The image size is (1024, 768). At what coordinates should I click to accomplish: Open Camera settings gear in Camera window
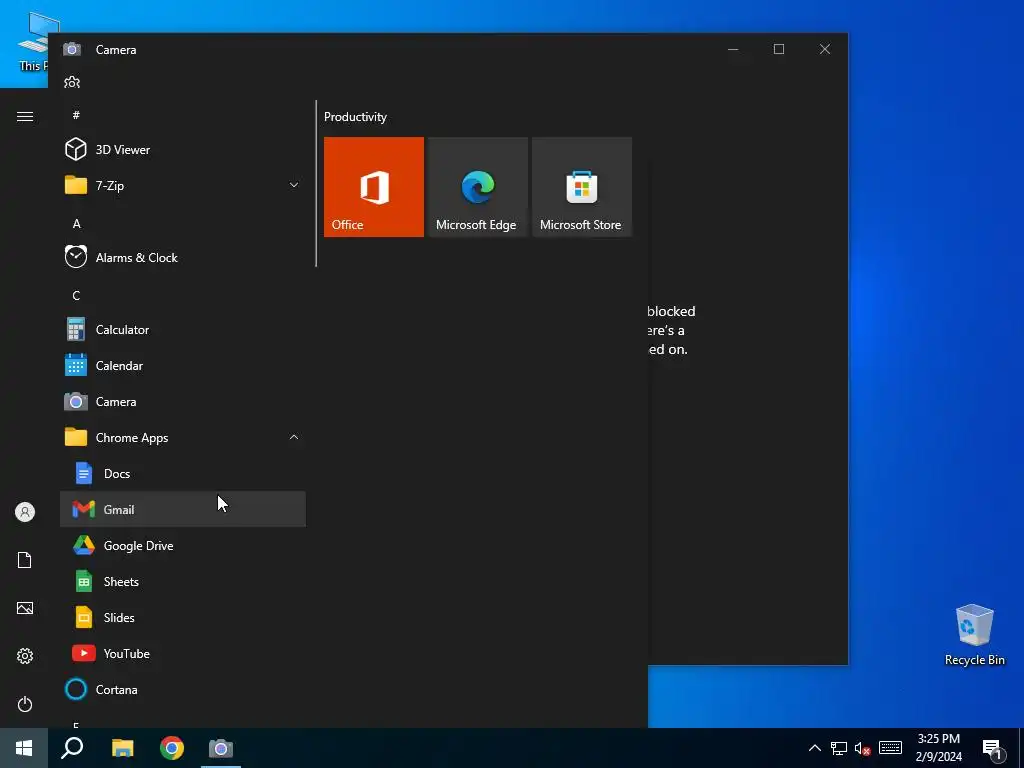pyautogui.click(x=72, y=82)
